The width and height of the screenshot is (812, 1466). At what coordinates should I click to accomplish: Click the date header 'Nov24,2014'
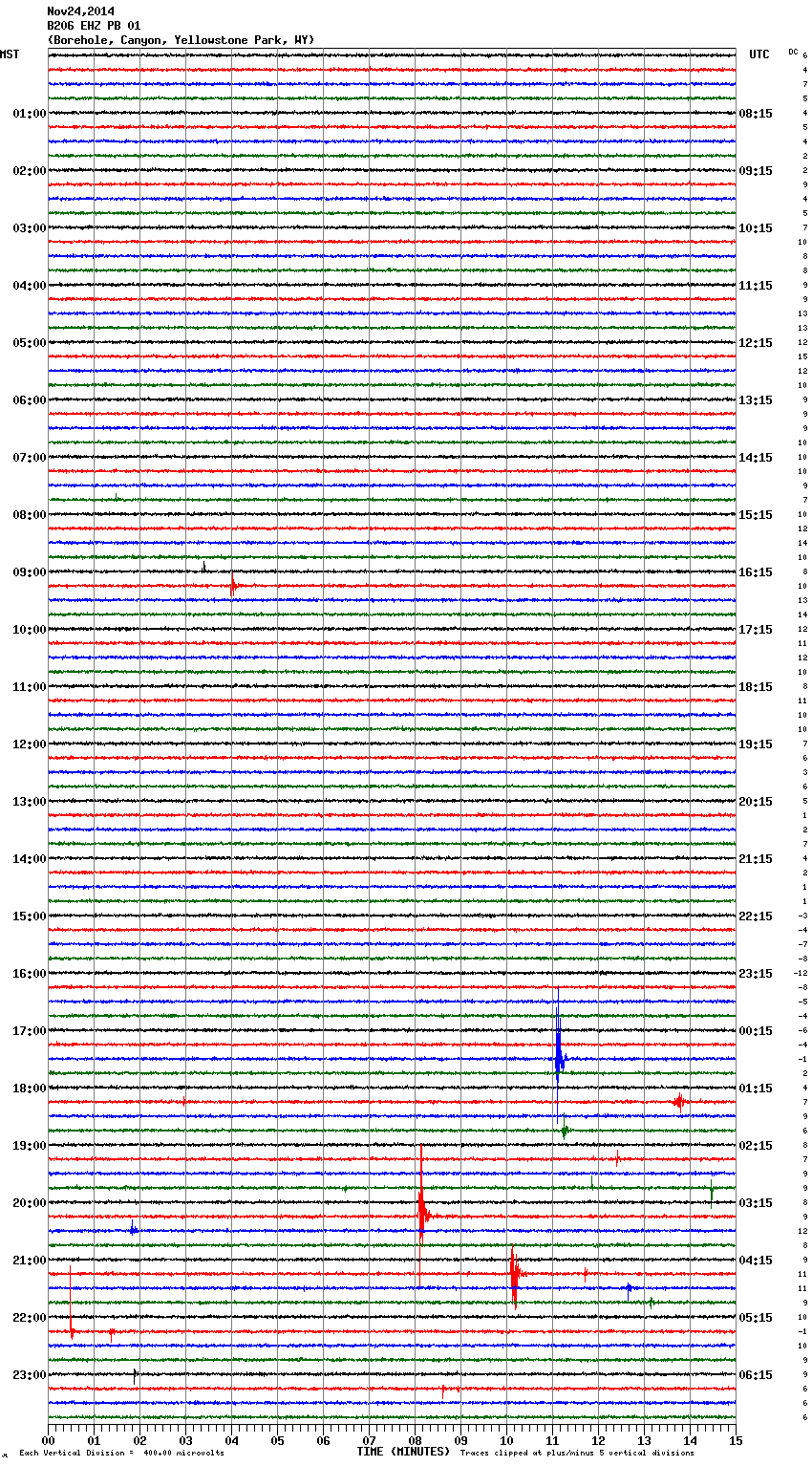pos(80,11)
